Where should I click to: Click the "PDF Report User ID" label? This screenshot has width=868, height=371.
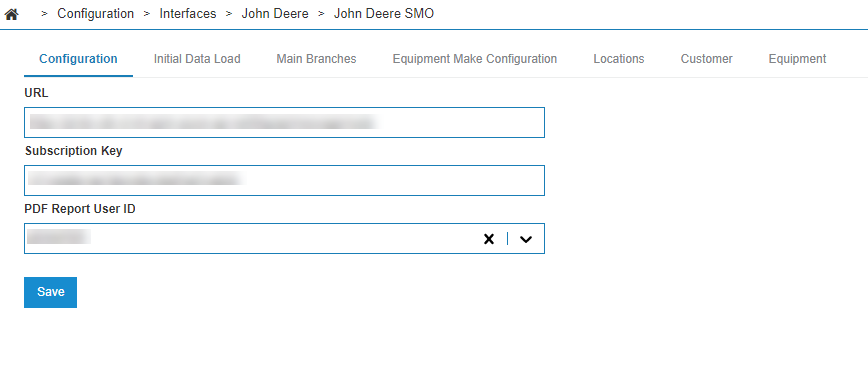tap(80, 209)
